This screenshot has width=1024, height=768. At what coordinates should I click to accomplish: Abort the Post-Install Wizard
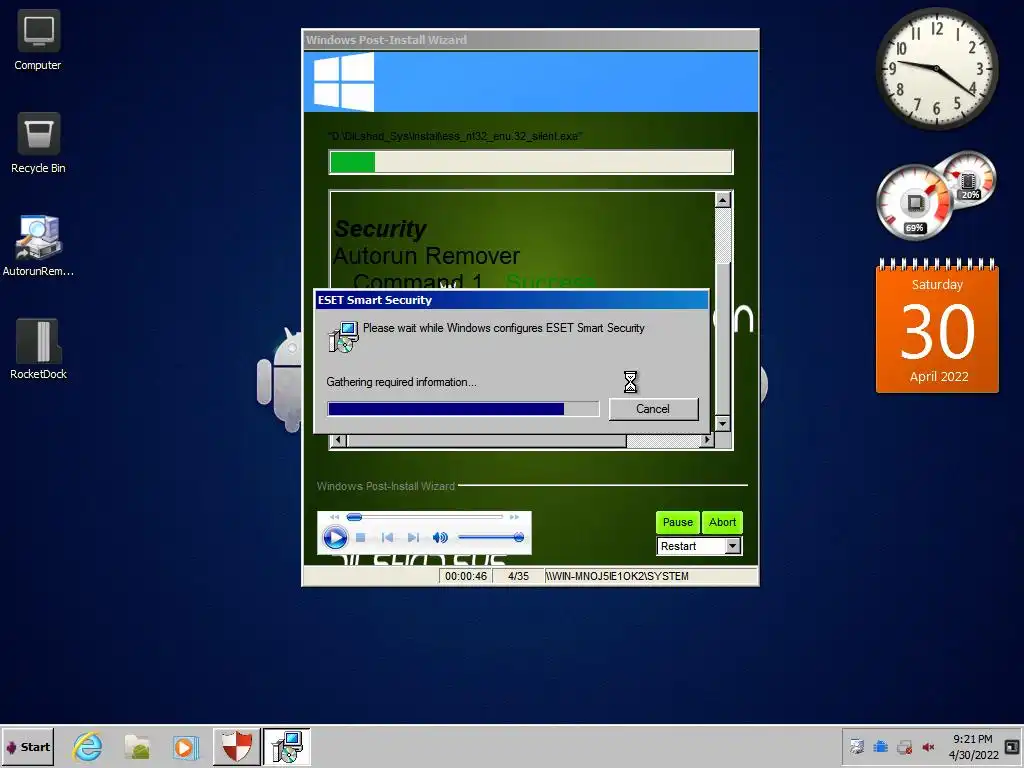722,522
